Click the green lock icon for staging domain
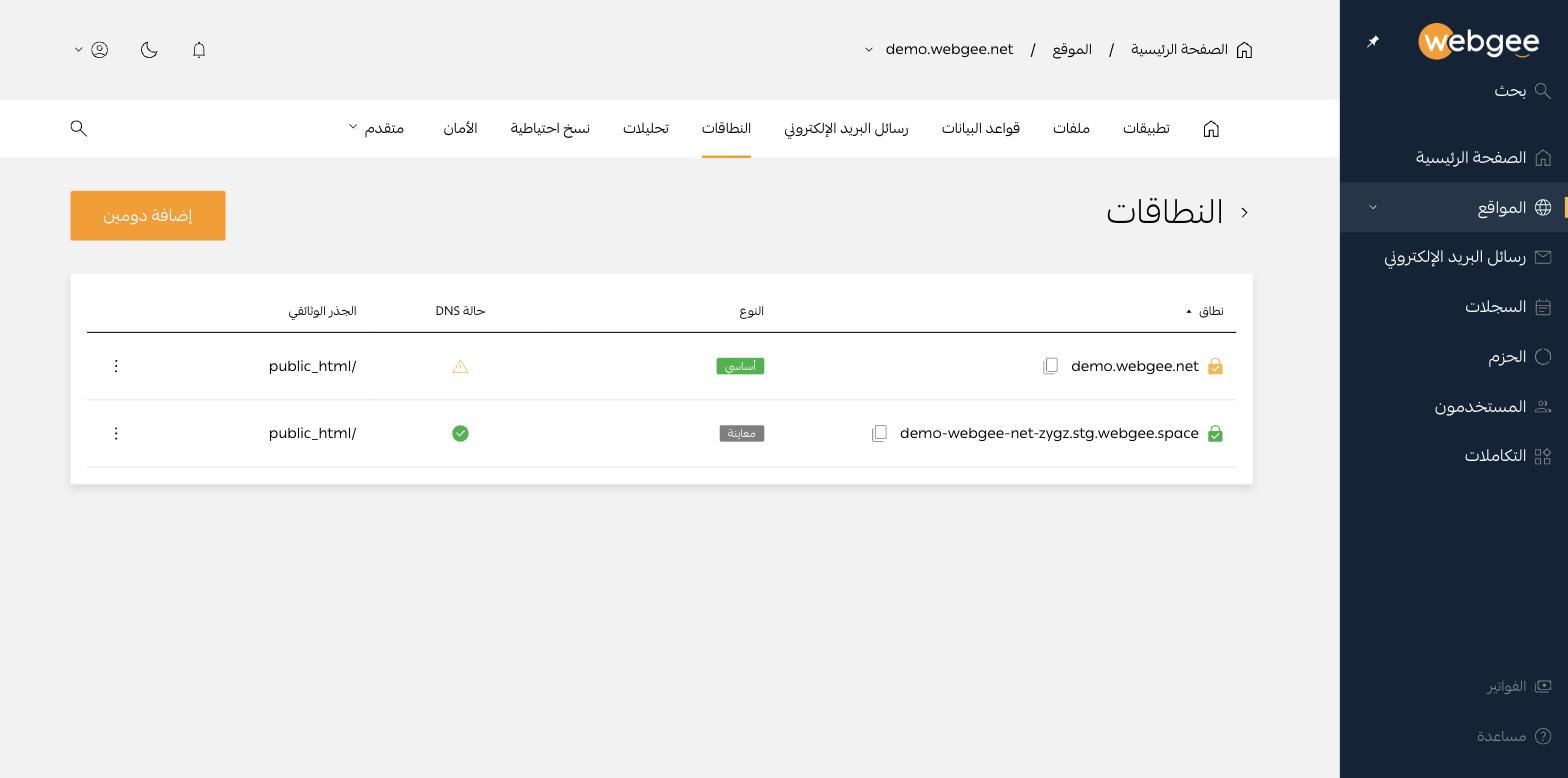 click(x=1215, y=433)
